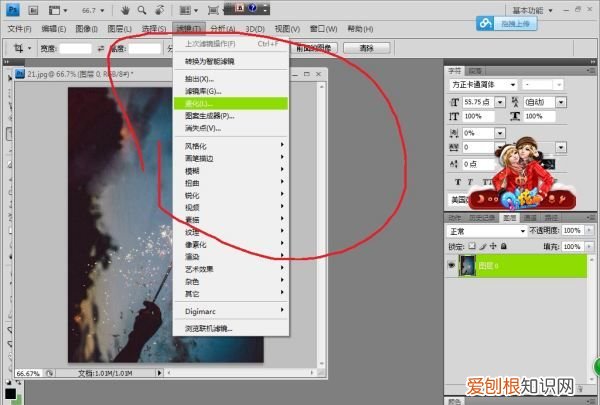Image resolution: width=600 pixels, height=405 pixels.
Task: Select the 图层 0 layer thumbnail
Action: (467, 265)
